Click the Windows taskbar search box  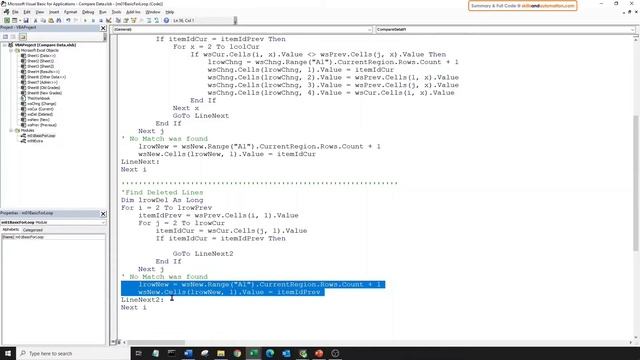coord(73,353)
